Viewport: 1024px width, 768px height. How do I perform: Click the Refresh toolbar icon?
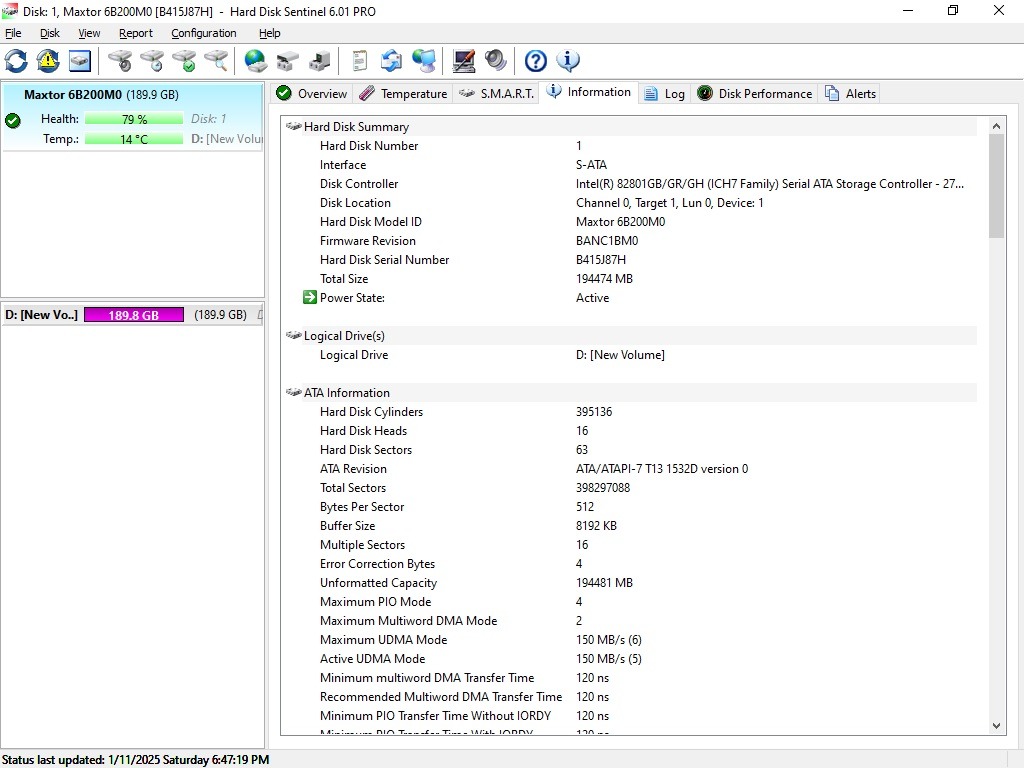pyautogui.click(x=16, y=61)
